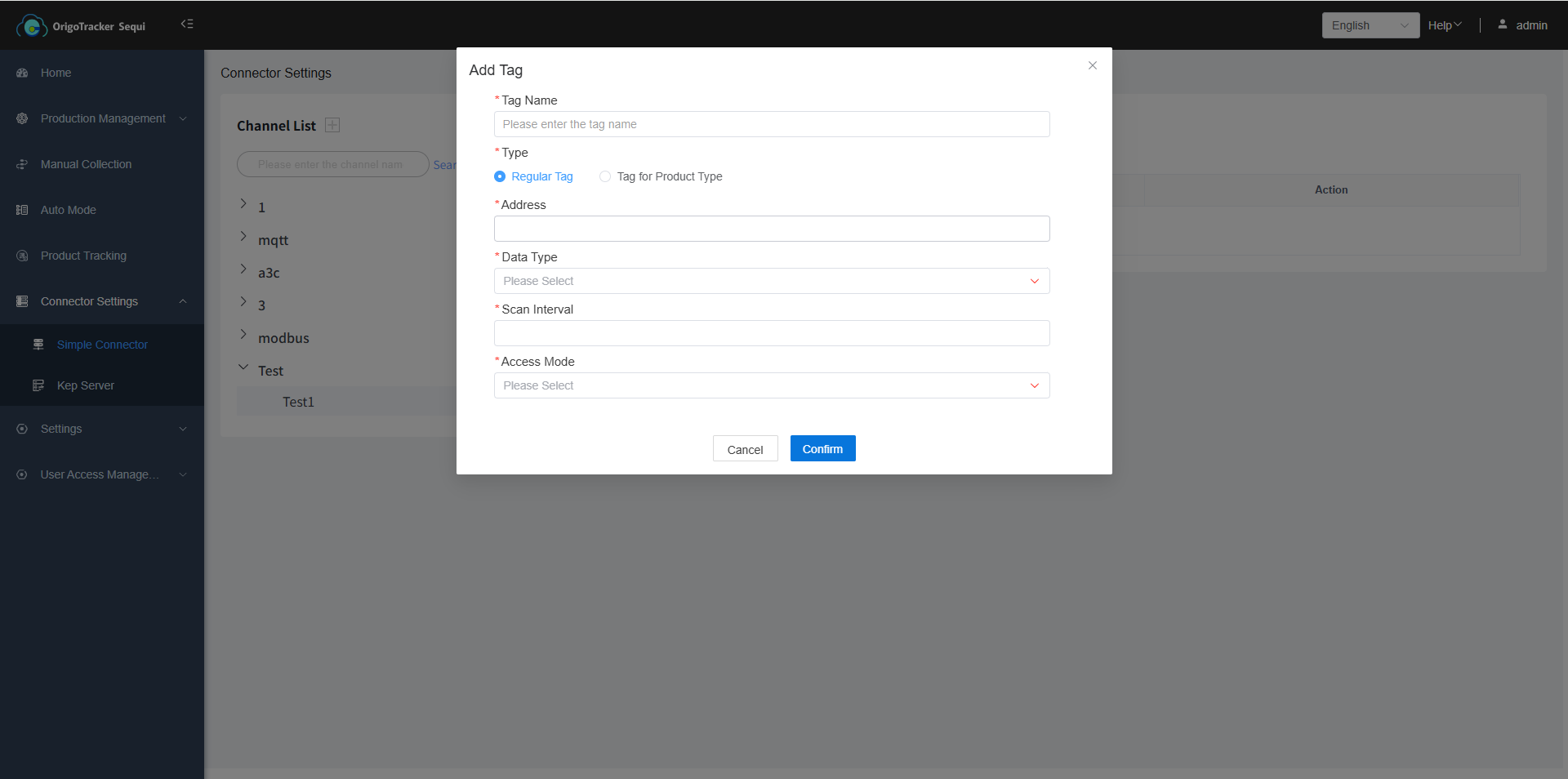
Task: Open the English language selector
Action: click(1370, 25)
